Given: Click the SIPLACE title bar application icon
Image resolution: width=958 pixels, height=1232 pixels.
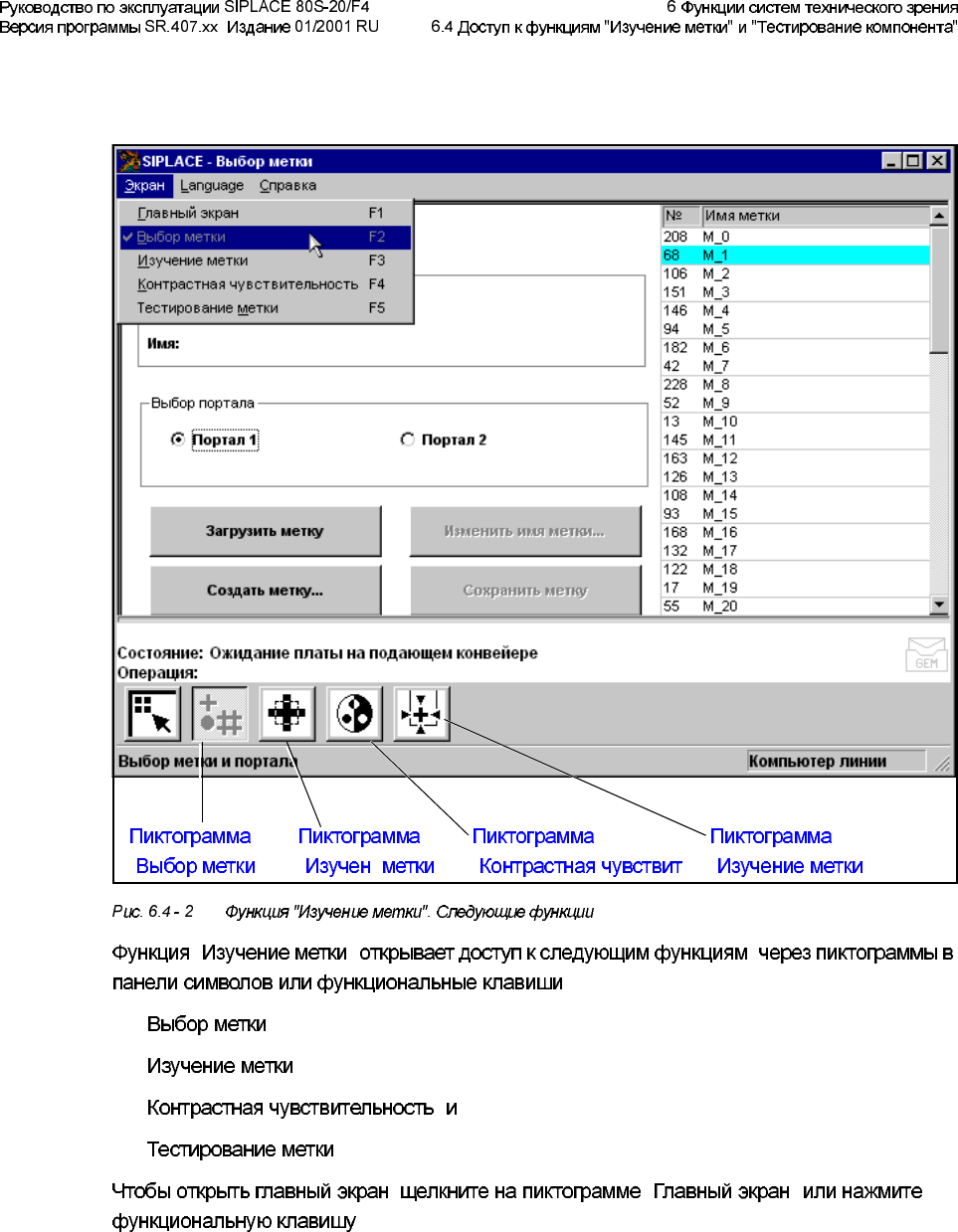Looking at the screenshot, I should [129, 161].
